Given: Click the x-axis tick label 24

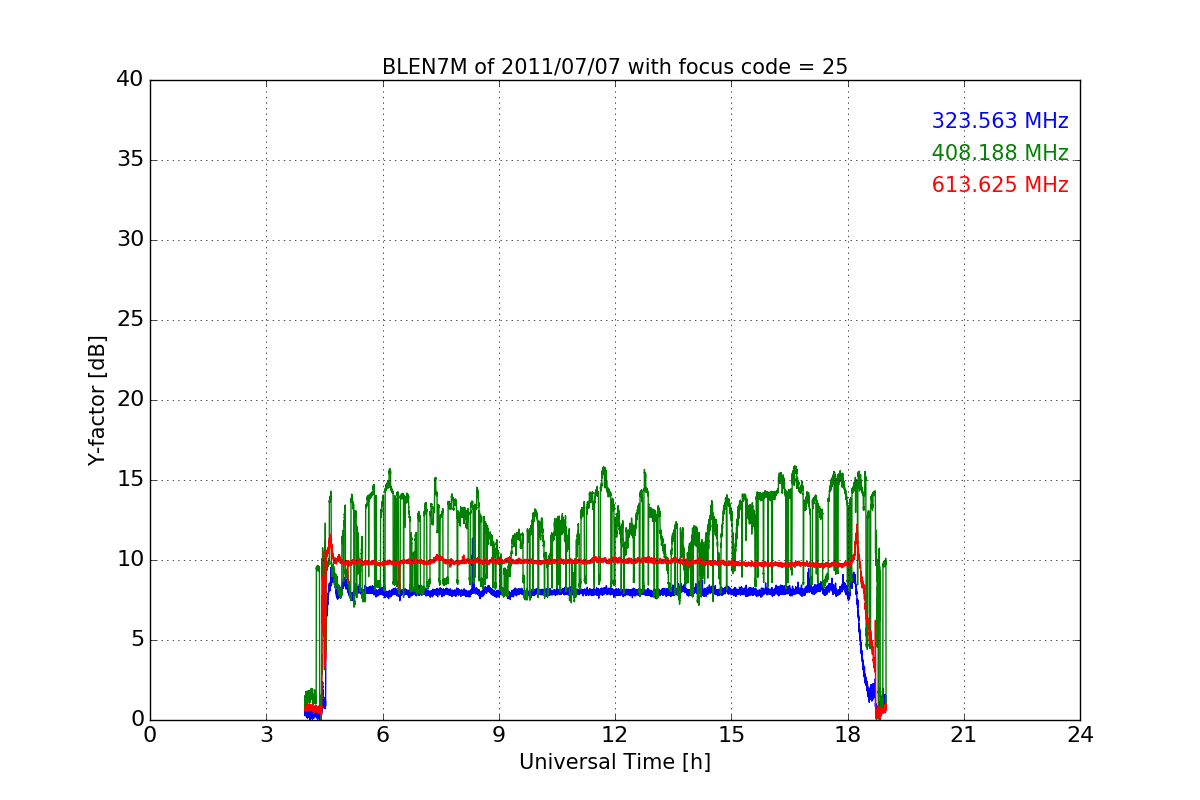Looking at the screenshot, I should pyautogui.click(x=1080, y=735).
